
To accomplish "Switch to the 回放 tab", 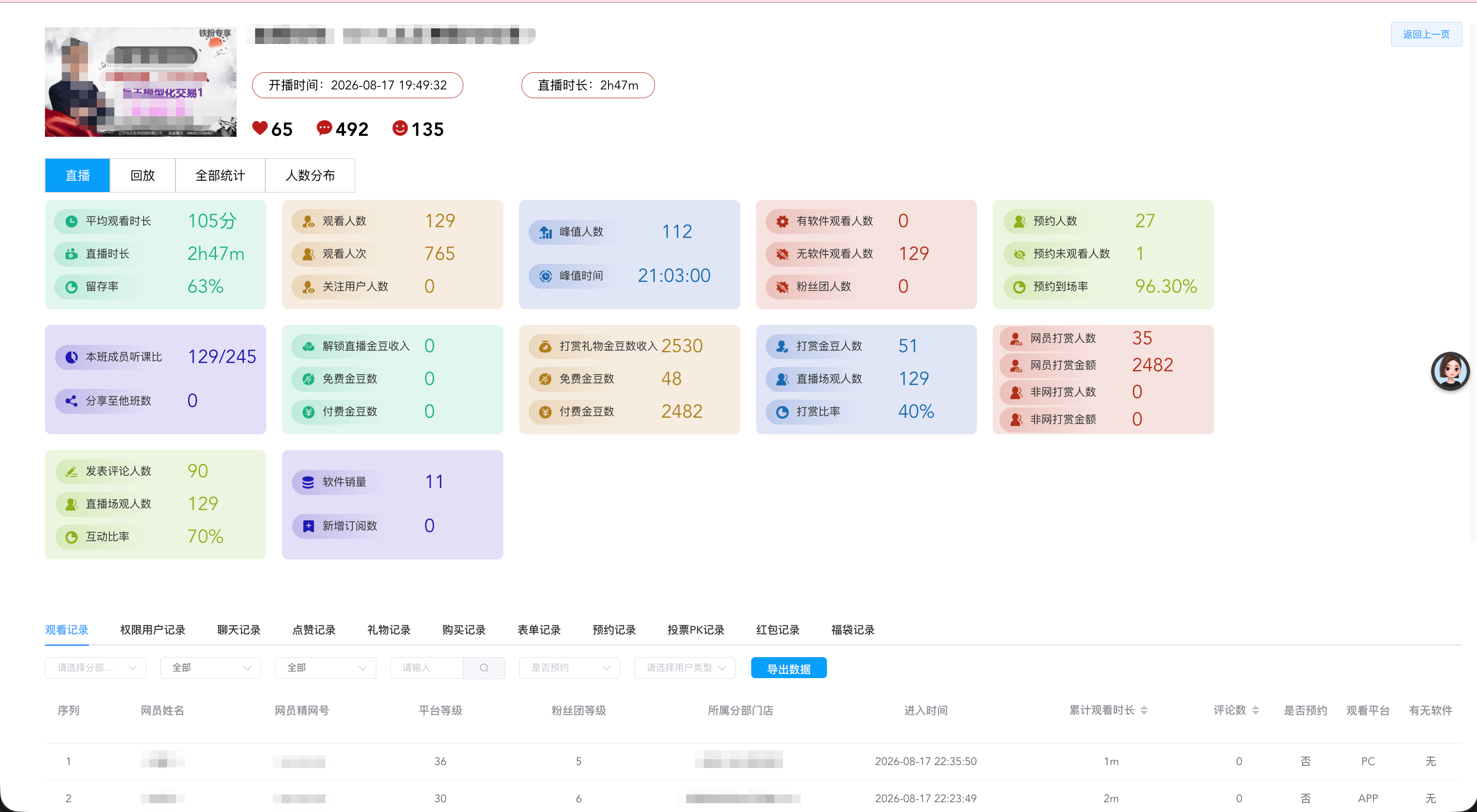I will point(143,175).
